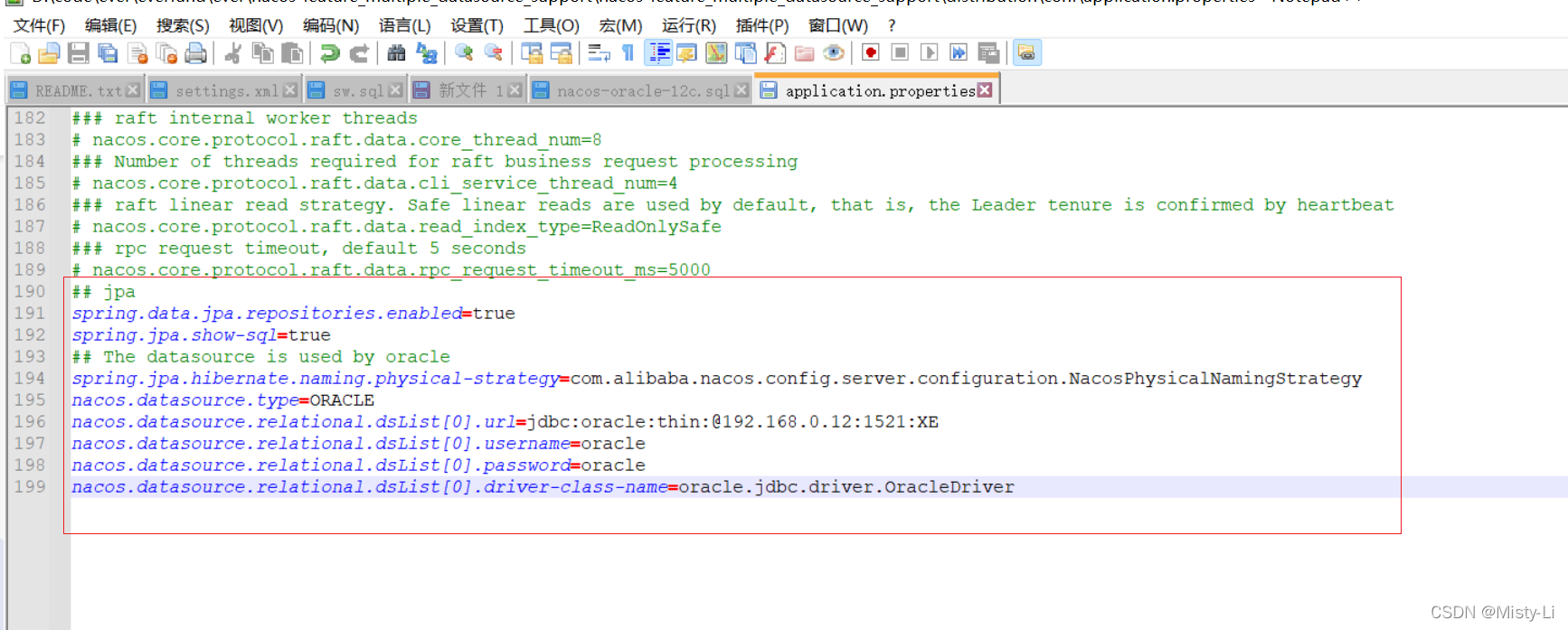Toggle the indent guide icon
1568x630 pixels.
pos(658,53)
